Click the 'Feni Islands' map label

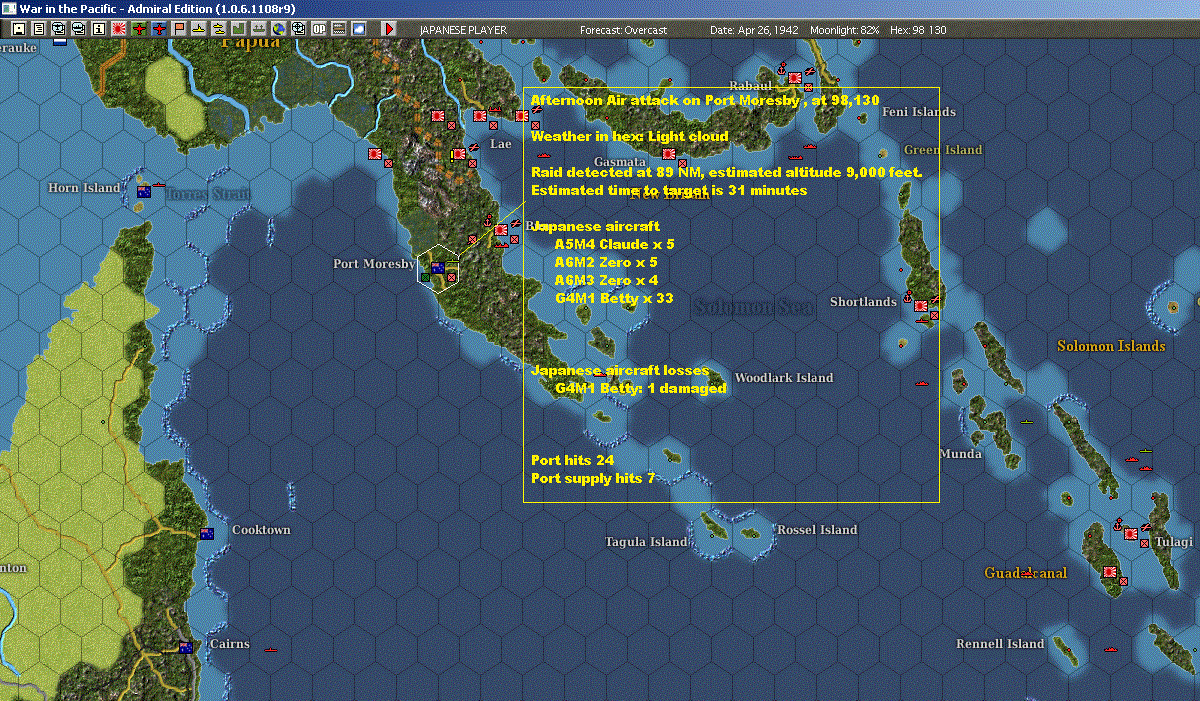click(x=919, y=112)
